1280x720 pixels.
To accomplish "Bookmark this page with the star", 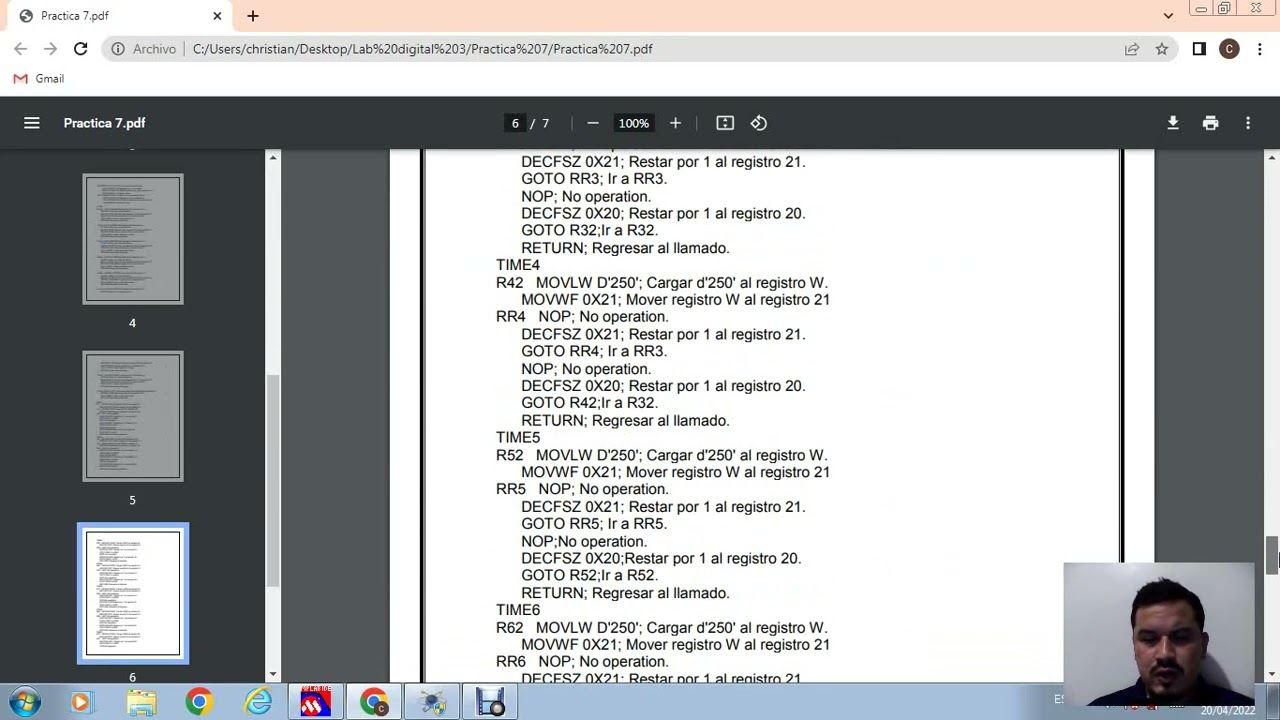I will click(1162, 49).
